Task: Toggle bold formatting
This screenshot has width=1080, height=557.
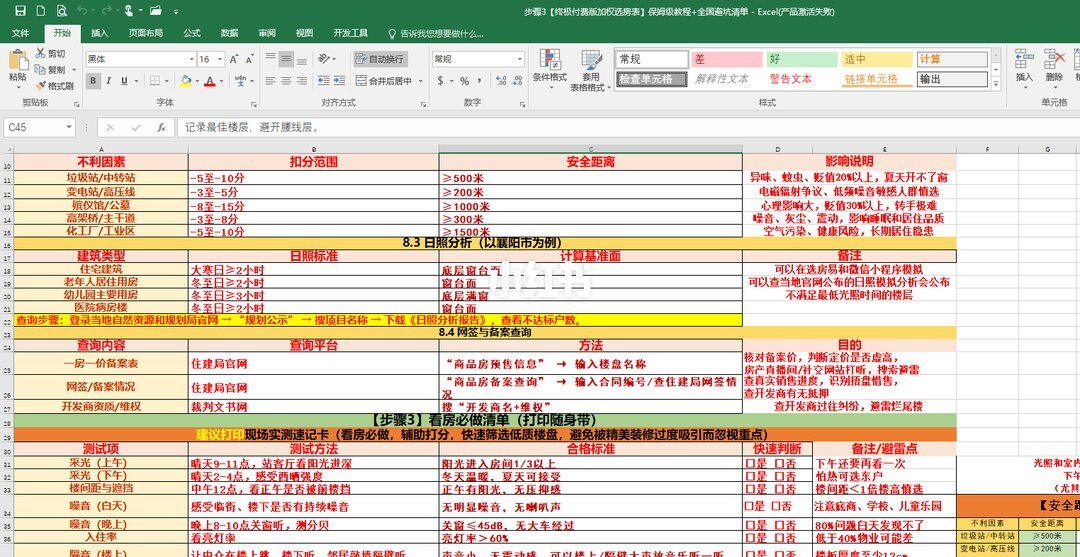Action: pos(93,81)
